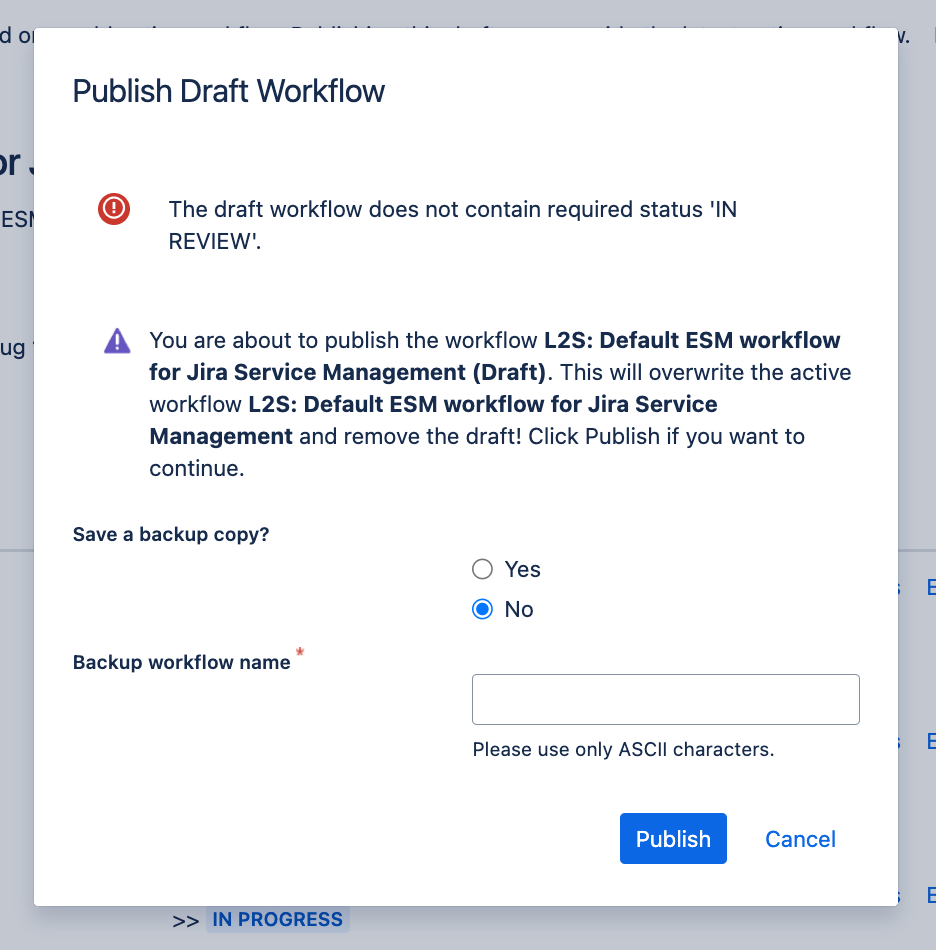The width and height of the screenshot is (936, 950).
Task: Select the No backup copy radio button
Action: point(482,610)
